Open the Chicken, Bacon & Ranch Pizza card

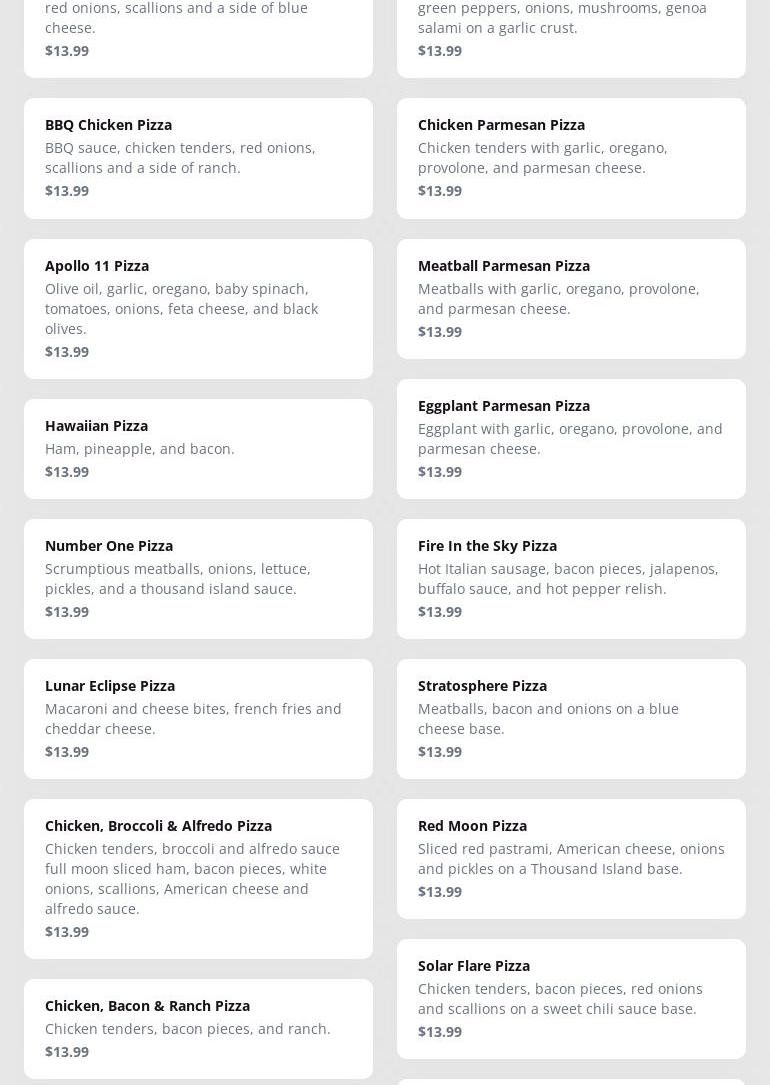[x=198, y=1028]
